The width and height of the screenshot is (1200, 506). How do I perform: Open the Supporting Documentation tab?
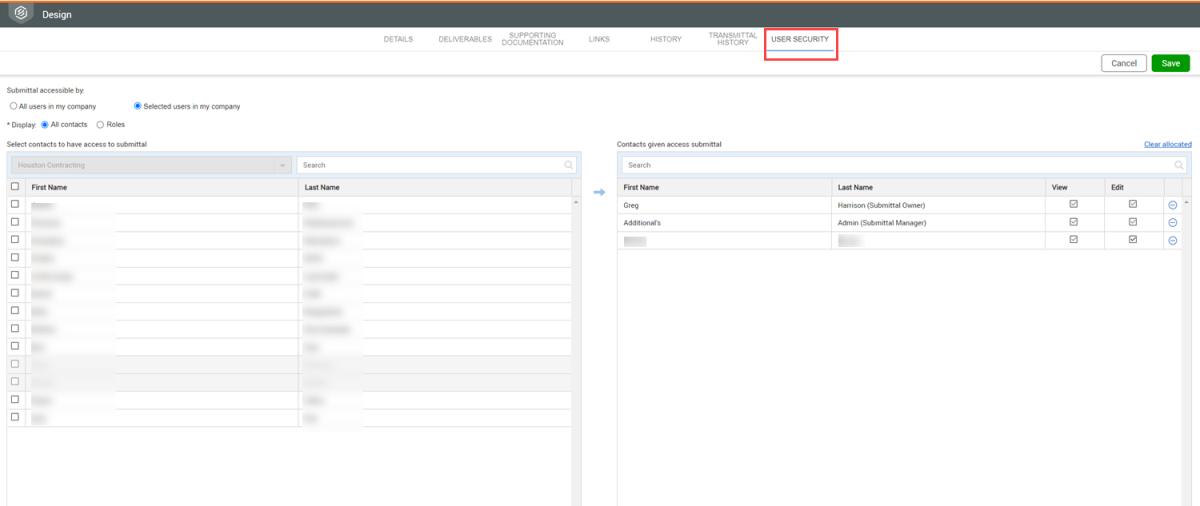pyautogui.click(x=532, y=39)
